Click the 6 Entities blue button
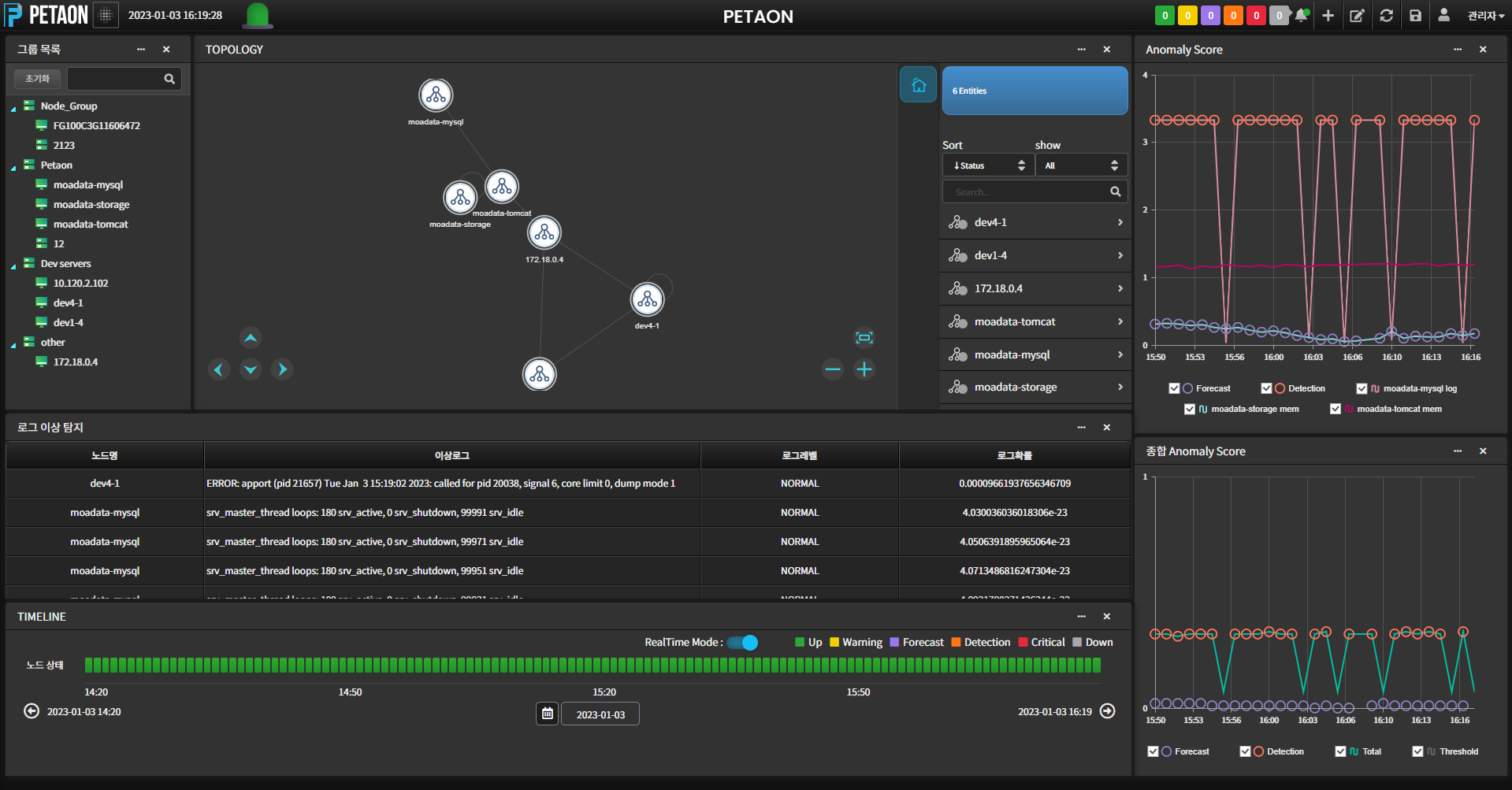Viewport: 1512px width, 790px height. (1035, 91)
